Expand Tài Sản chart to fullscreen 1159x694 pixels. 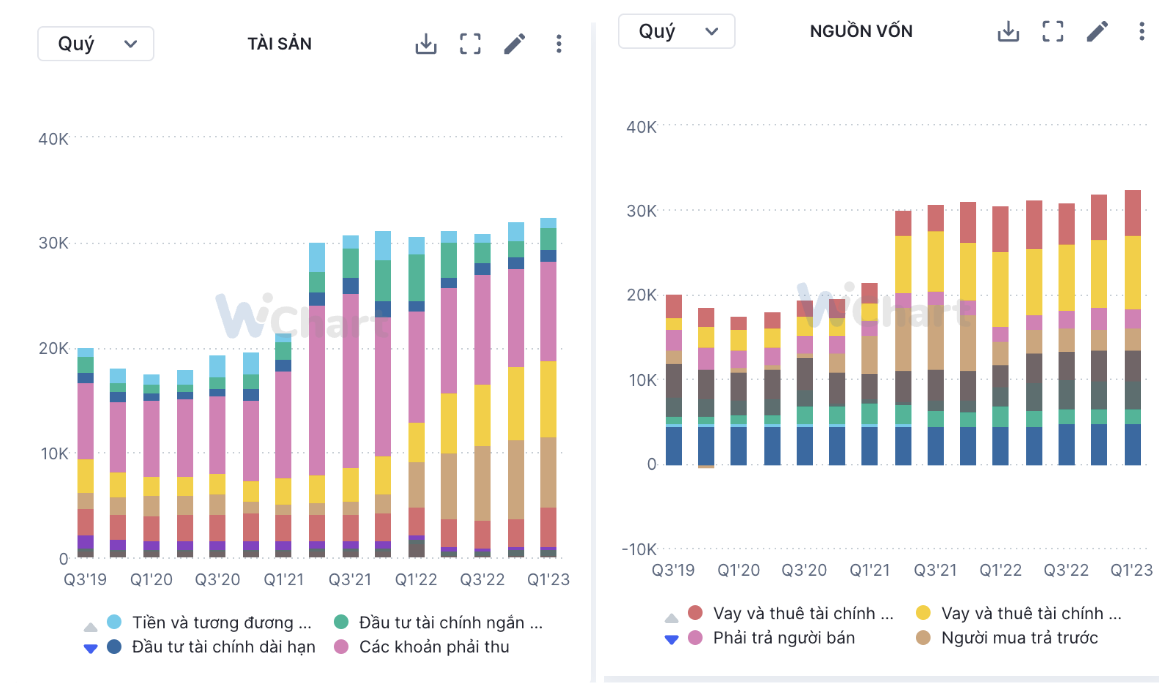coord(470,44)
